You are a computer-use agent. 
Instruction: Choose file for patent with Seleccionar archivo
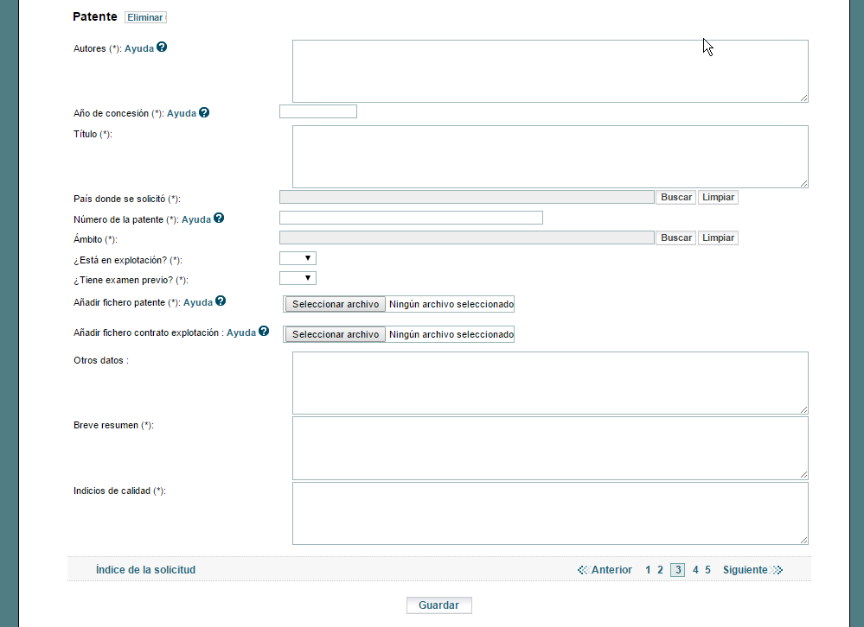pyautogui.click(x=335, y=305)
